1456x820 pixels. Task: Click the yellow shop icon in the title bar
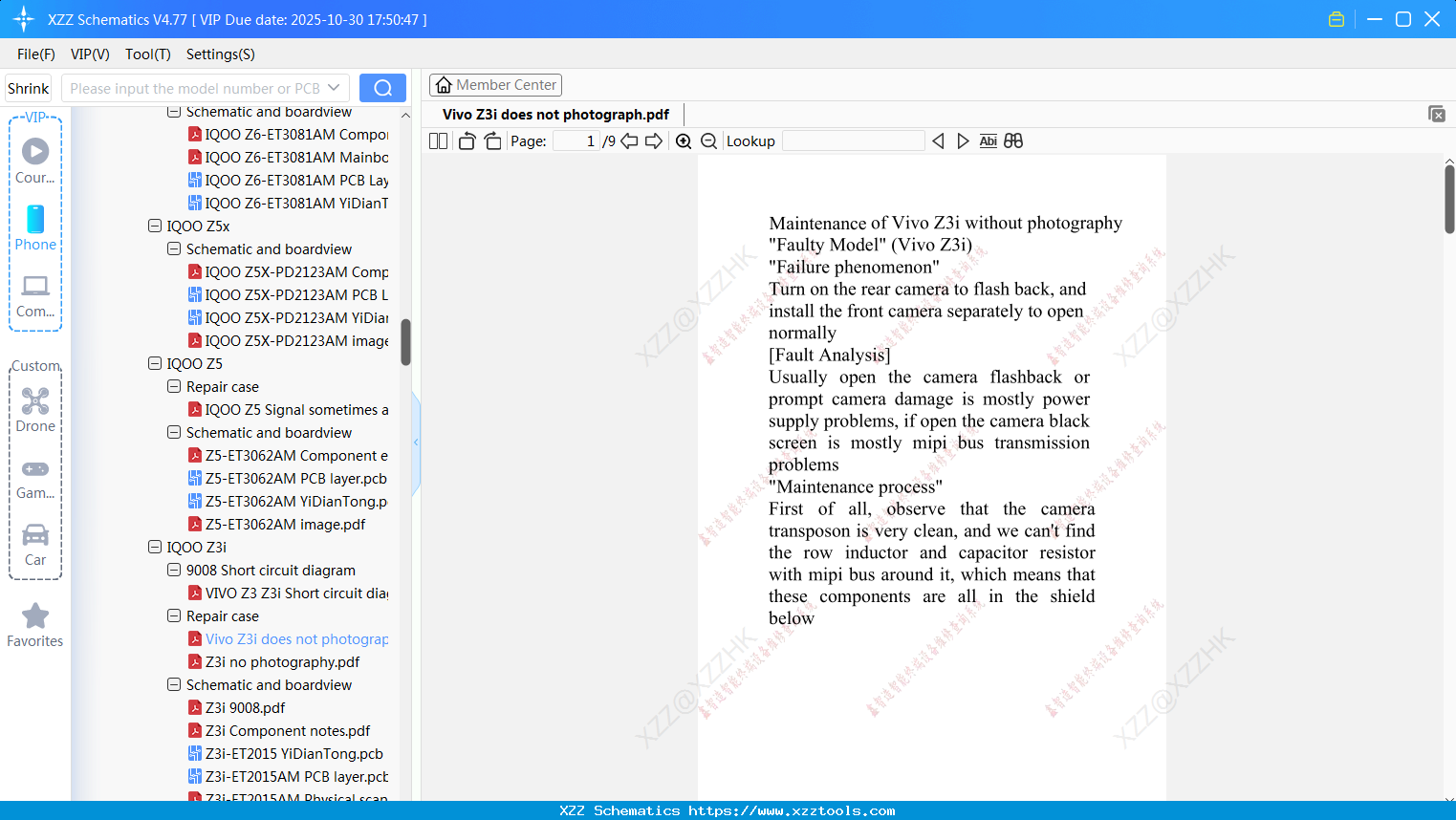click(1336, 19)
